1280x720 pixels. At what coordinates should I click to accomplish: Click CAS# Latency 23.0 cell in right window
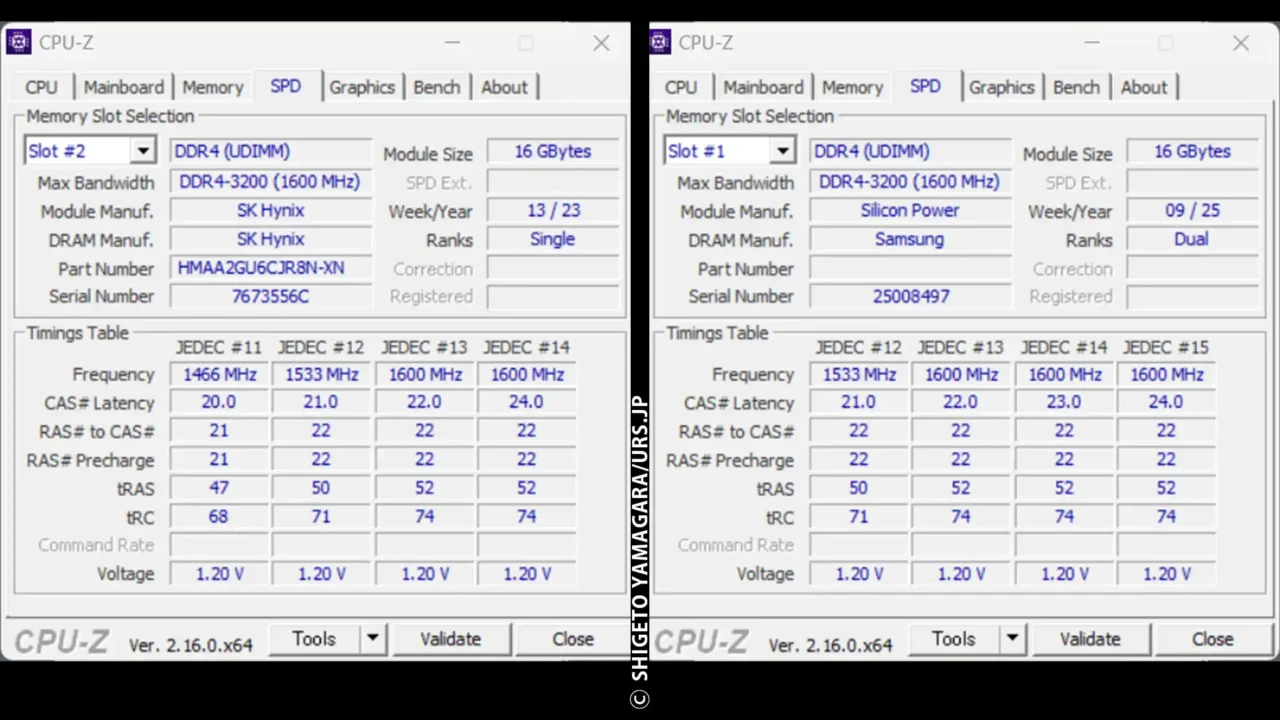[x=1064, y=402]
